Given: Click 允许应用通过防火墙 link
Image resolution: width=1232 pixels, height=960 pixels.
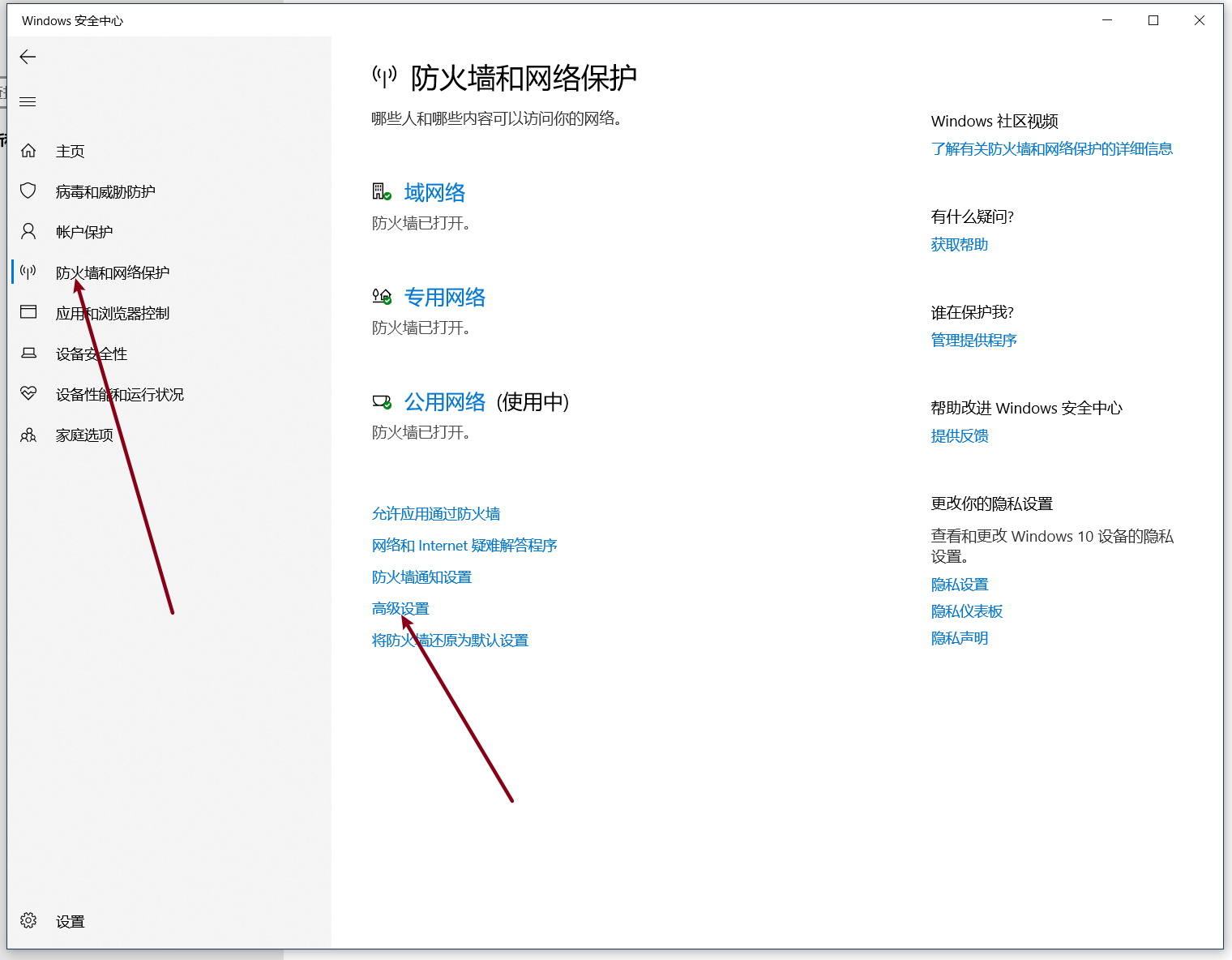Looking at the screenshot, I should [x=436, y=514].
